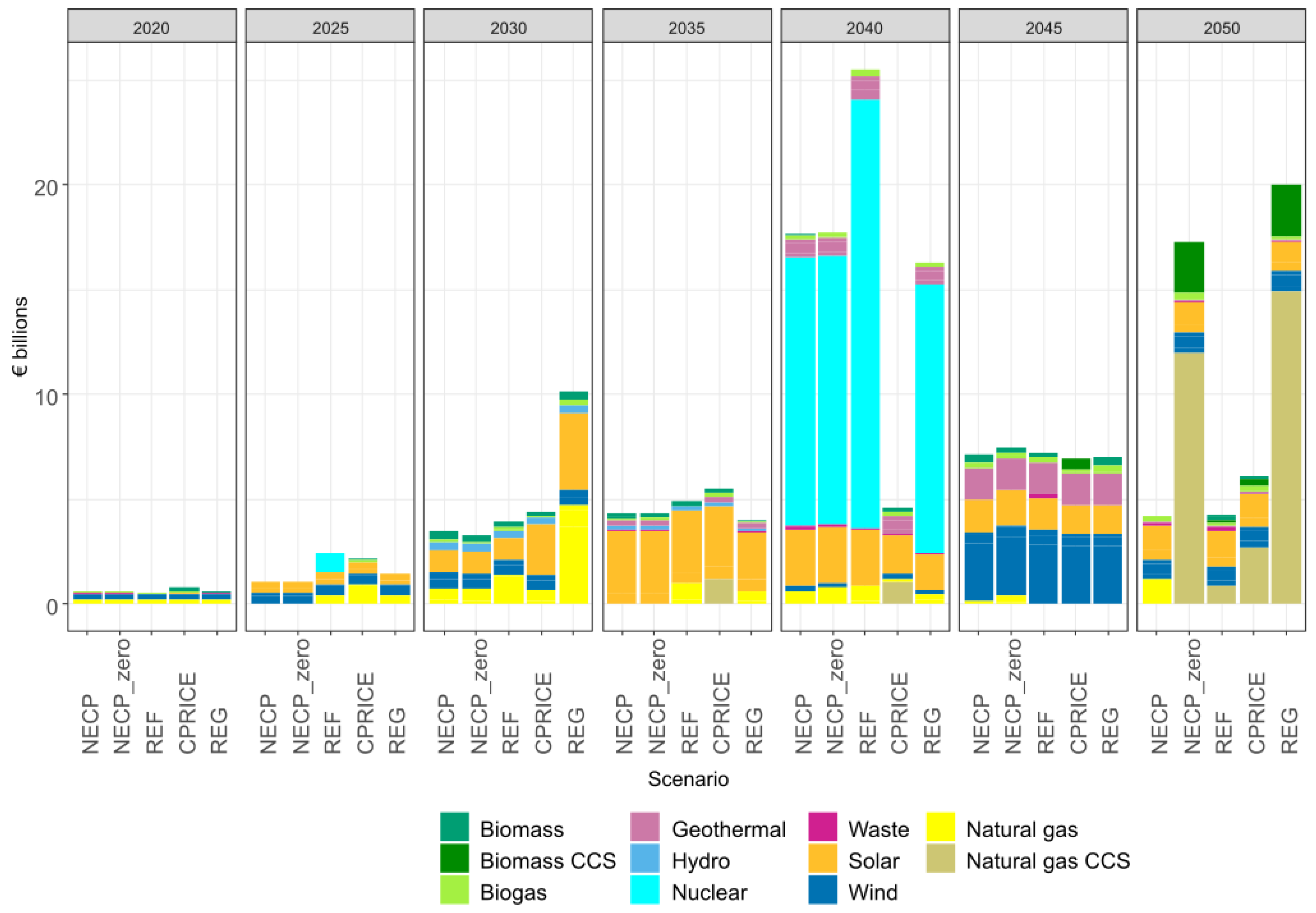Click the Geothermal legend swatch
The image size is (1316, 913).
pos(644,827)
